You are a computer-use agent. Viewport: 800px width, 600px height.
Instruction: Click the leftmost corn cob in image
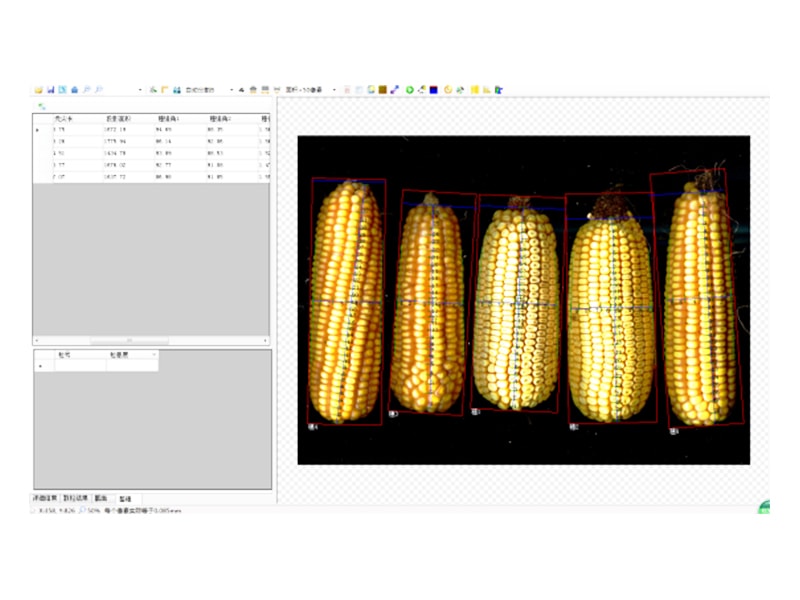click(346, 300)
